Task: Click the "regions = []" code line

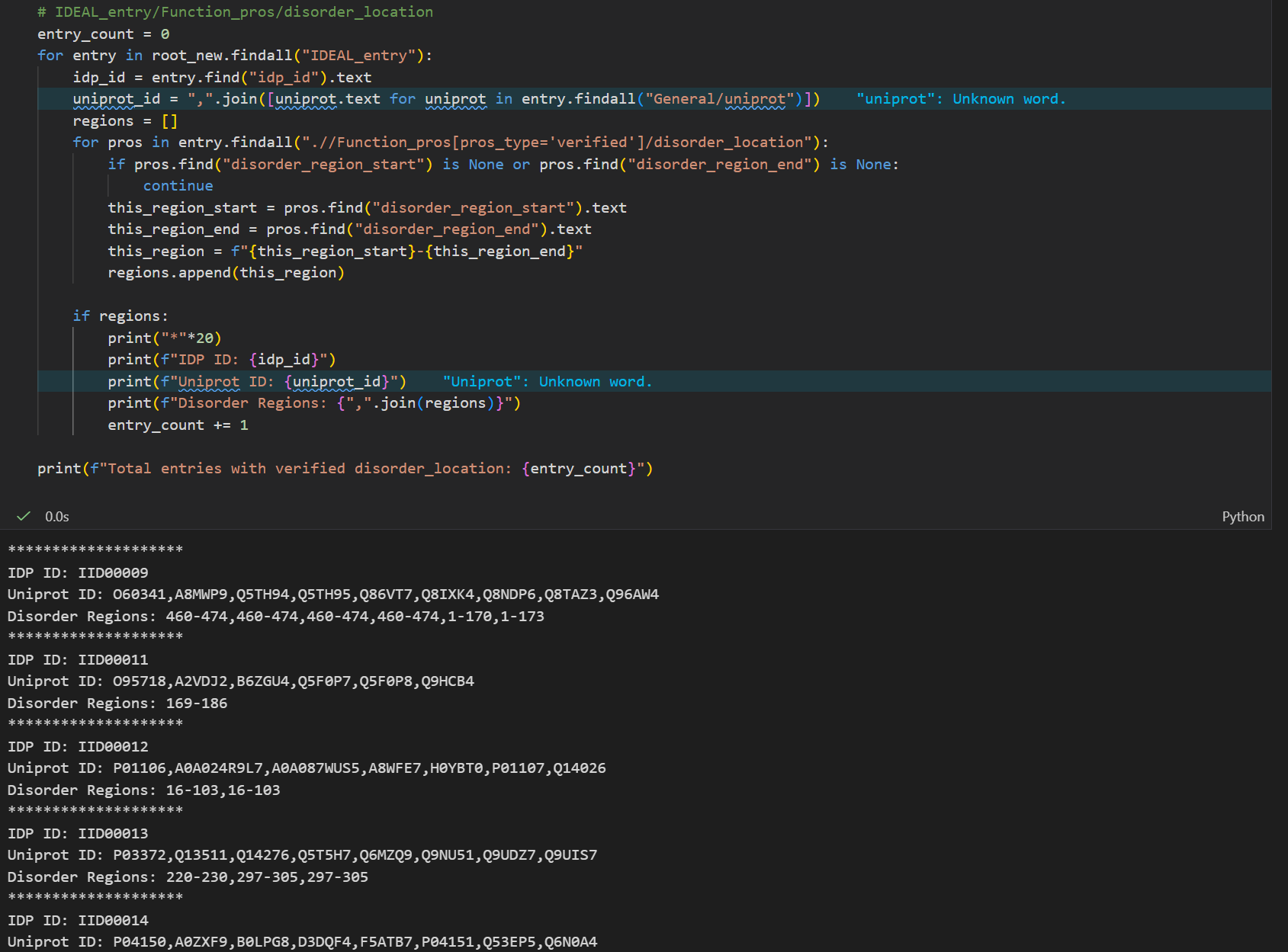Action: click(x=125, y=121)
